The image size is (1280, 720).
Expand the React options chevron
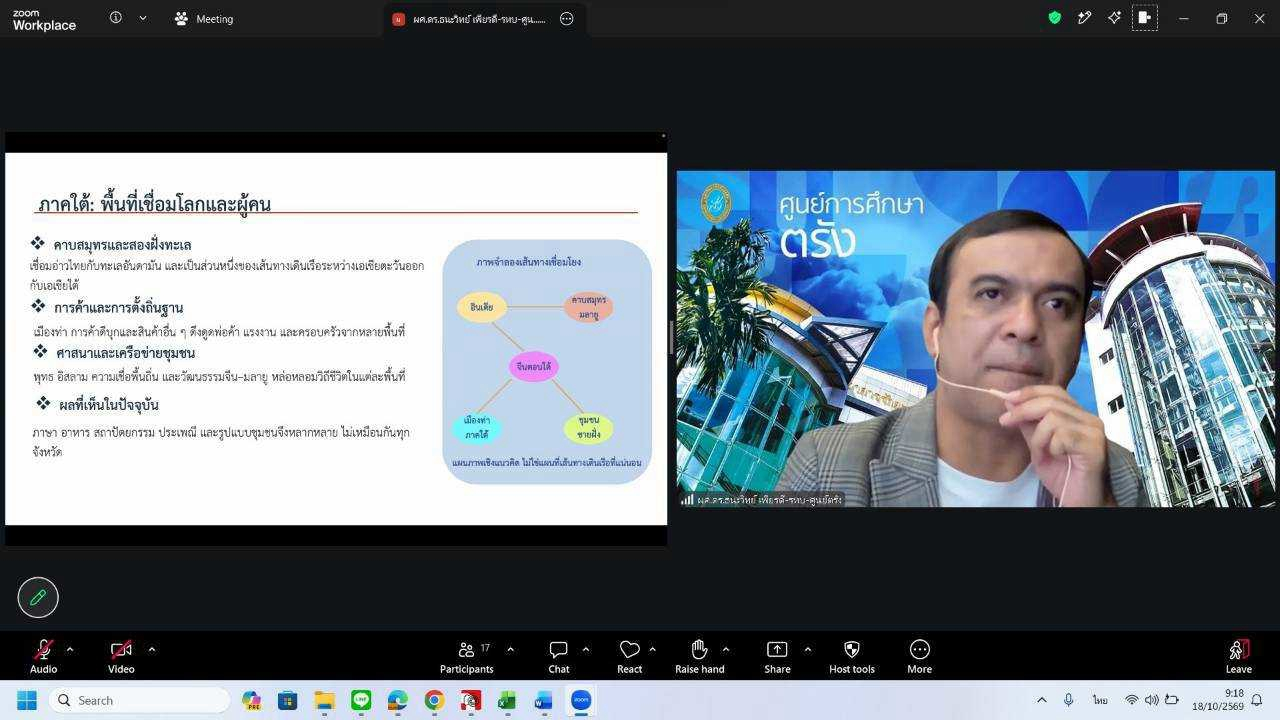[652, 649]
